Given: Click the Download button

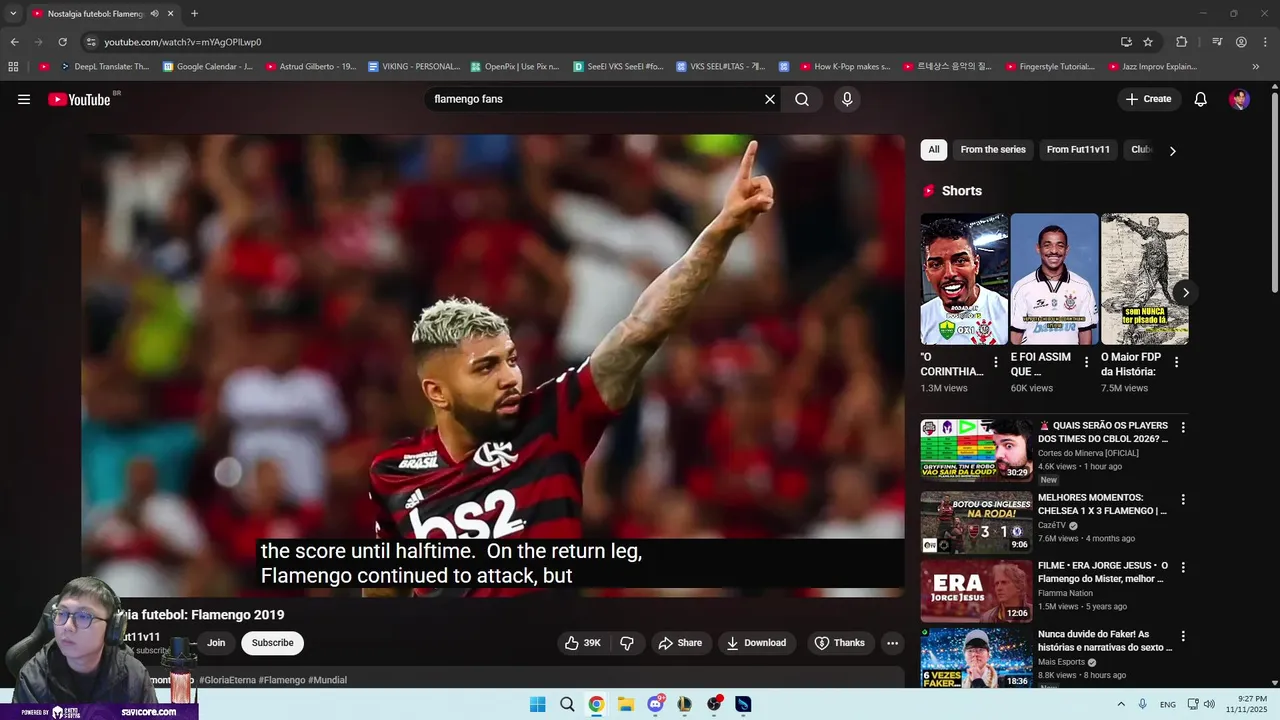Looking at the screenshot, I should click(x=756, y=643).
